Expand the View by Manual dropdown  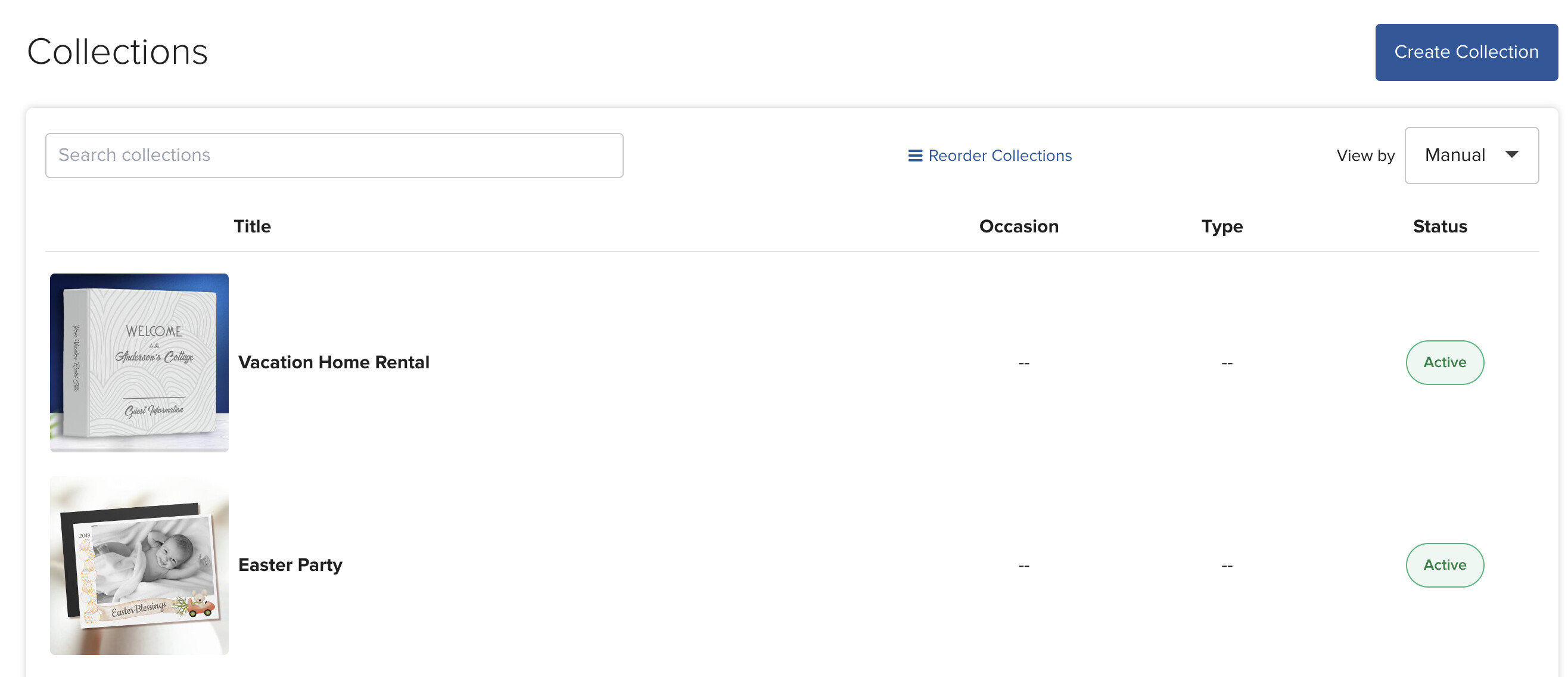[x=1471, y=156]
